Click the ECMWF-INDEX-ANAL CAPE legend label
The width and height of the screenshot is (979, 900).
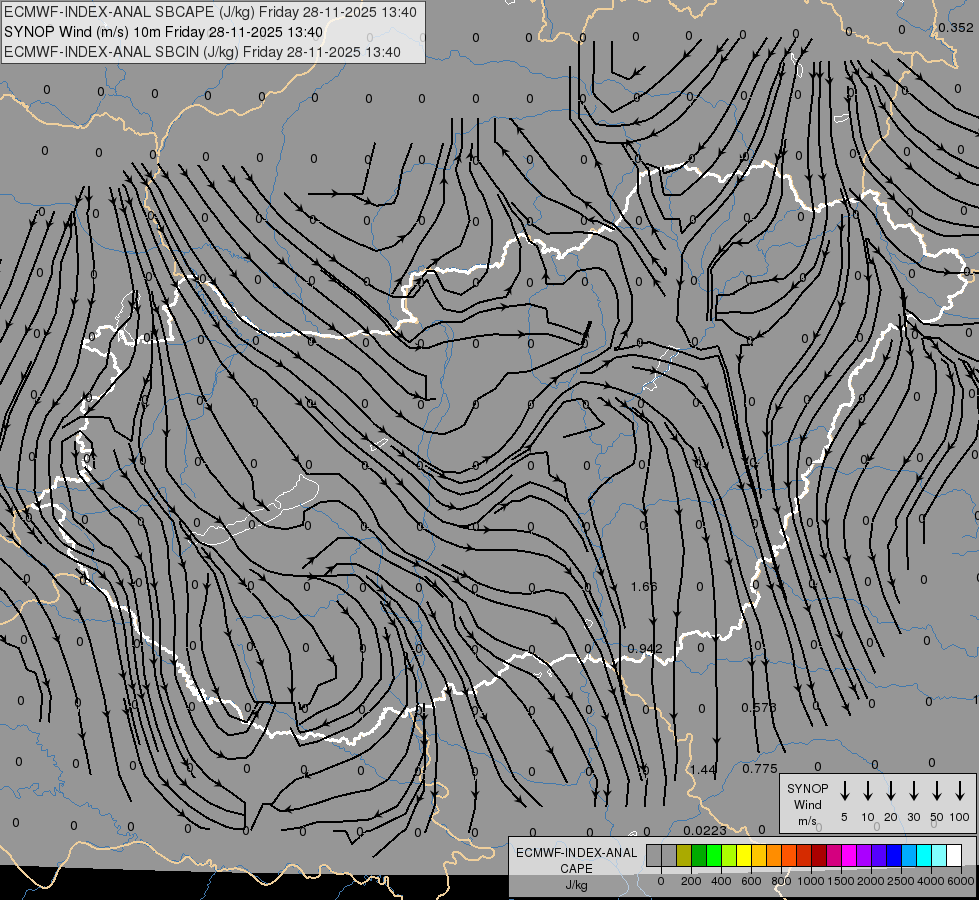[576, 860]
